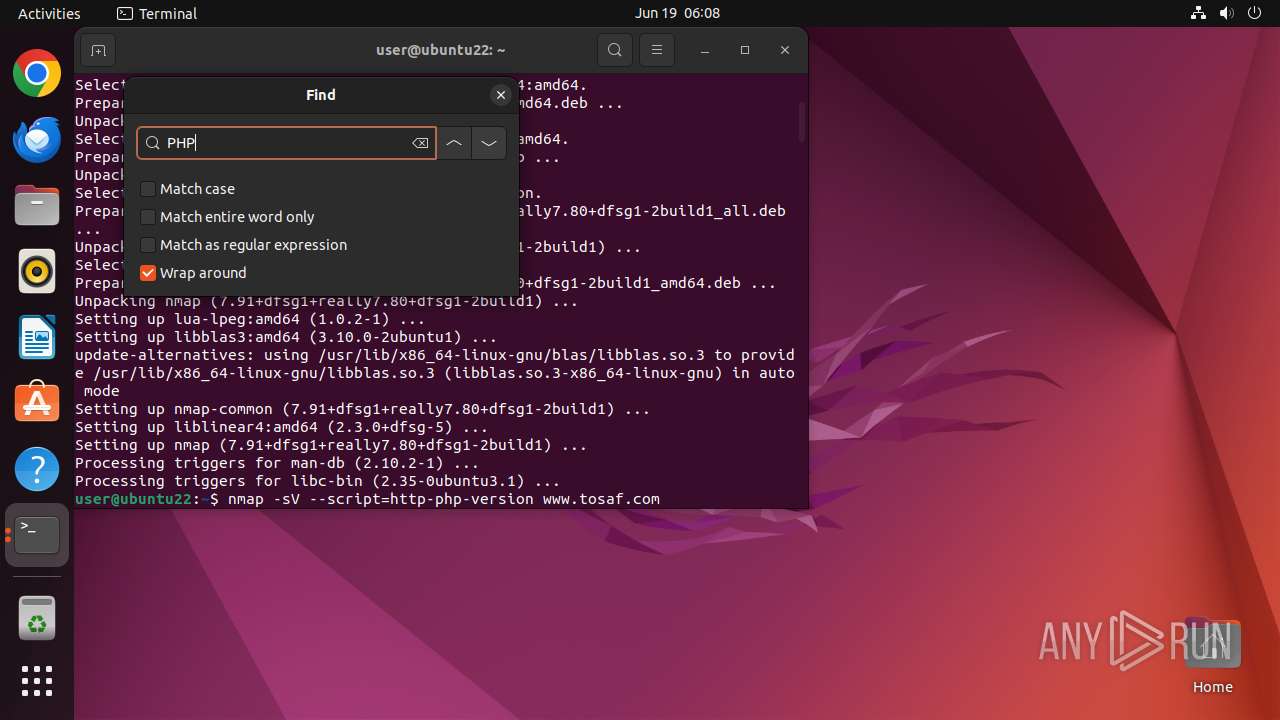Open a new terminal tab
The image size is (1280, 720).
(x=97, y=50)
